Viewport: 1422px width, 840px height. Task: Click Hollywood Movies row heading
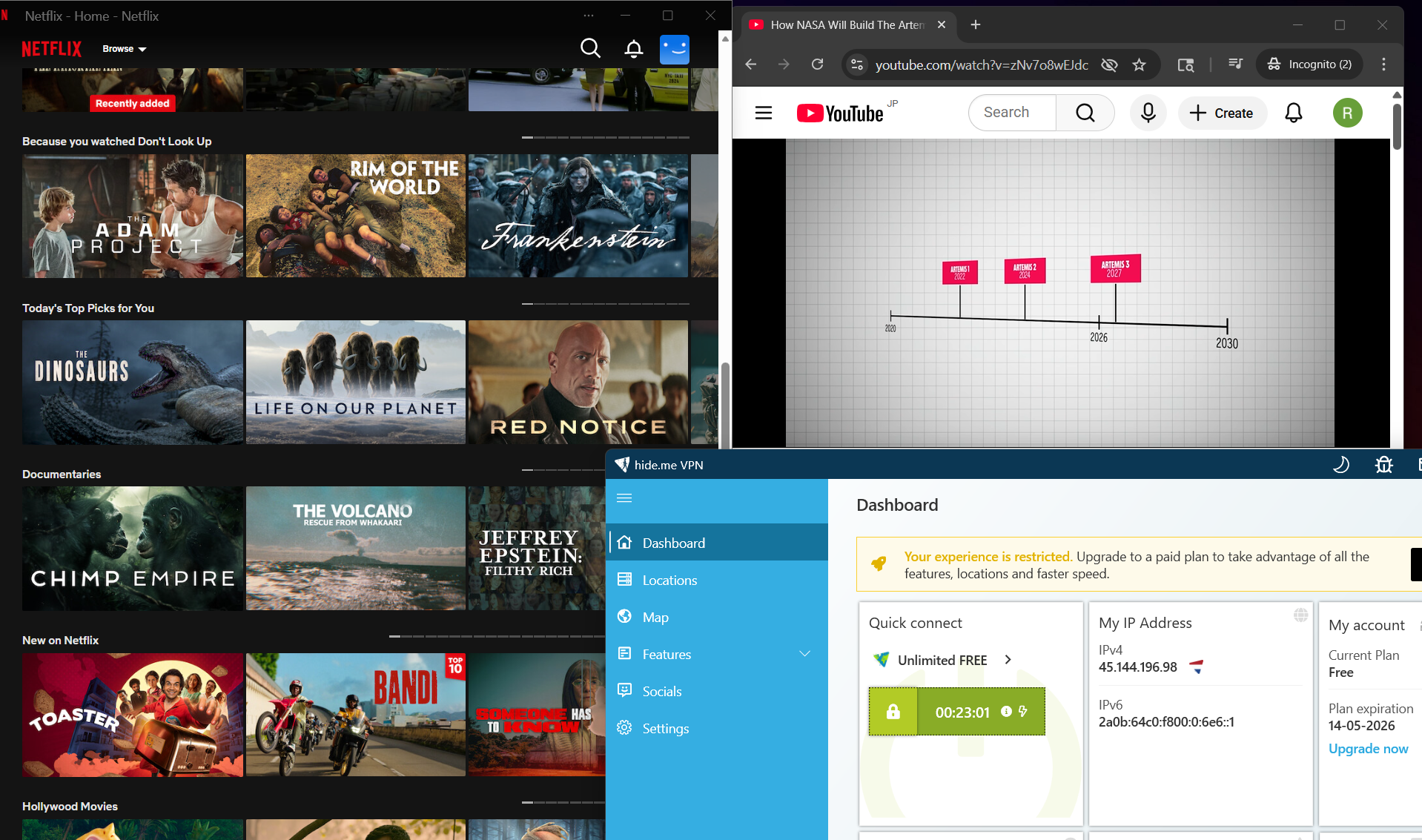(70, 806)
